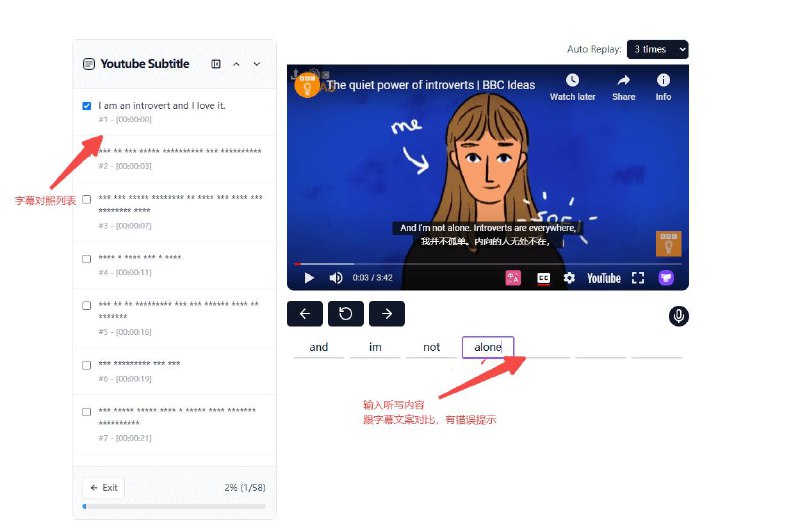Check the subtitle #3 checkbox
The width and height of the screenshot is (800, 530).
point(87,199)
